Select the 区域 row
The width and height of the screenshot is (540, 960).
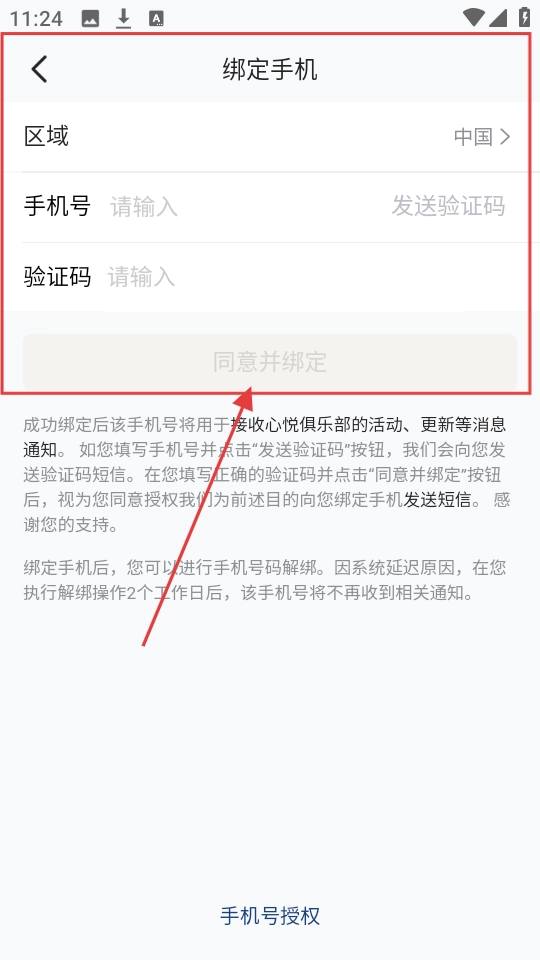(269, 137)
